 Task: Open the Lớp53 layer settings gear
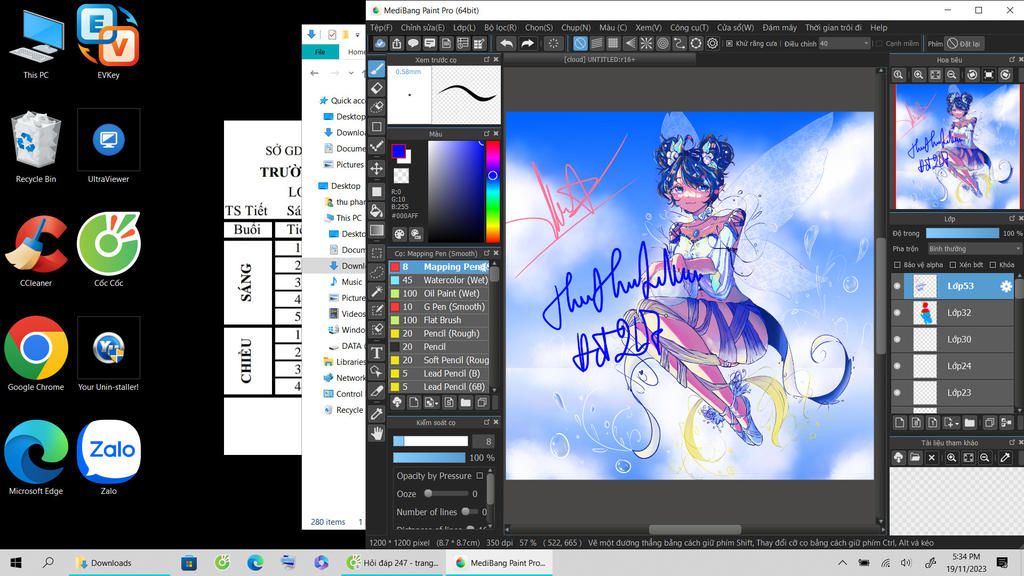[1006, 286]
